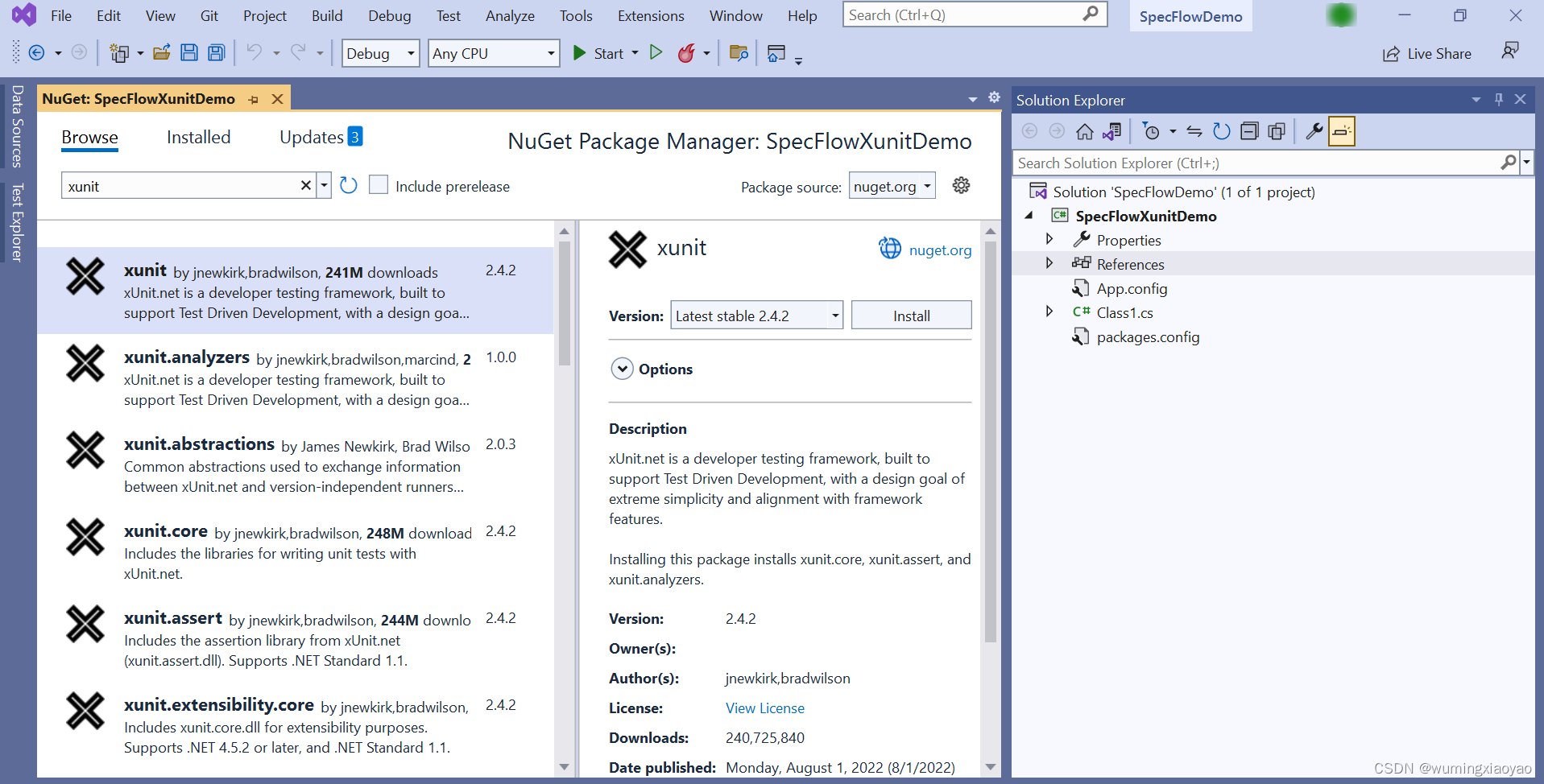Click the Hot Reload flame icon
The height and width of the screenshot is (784, 1544).
[686, 53]
